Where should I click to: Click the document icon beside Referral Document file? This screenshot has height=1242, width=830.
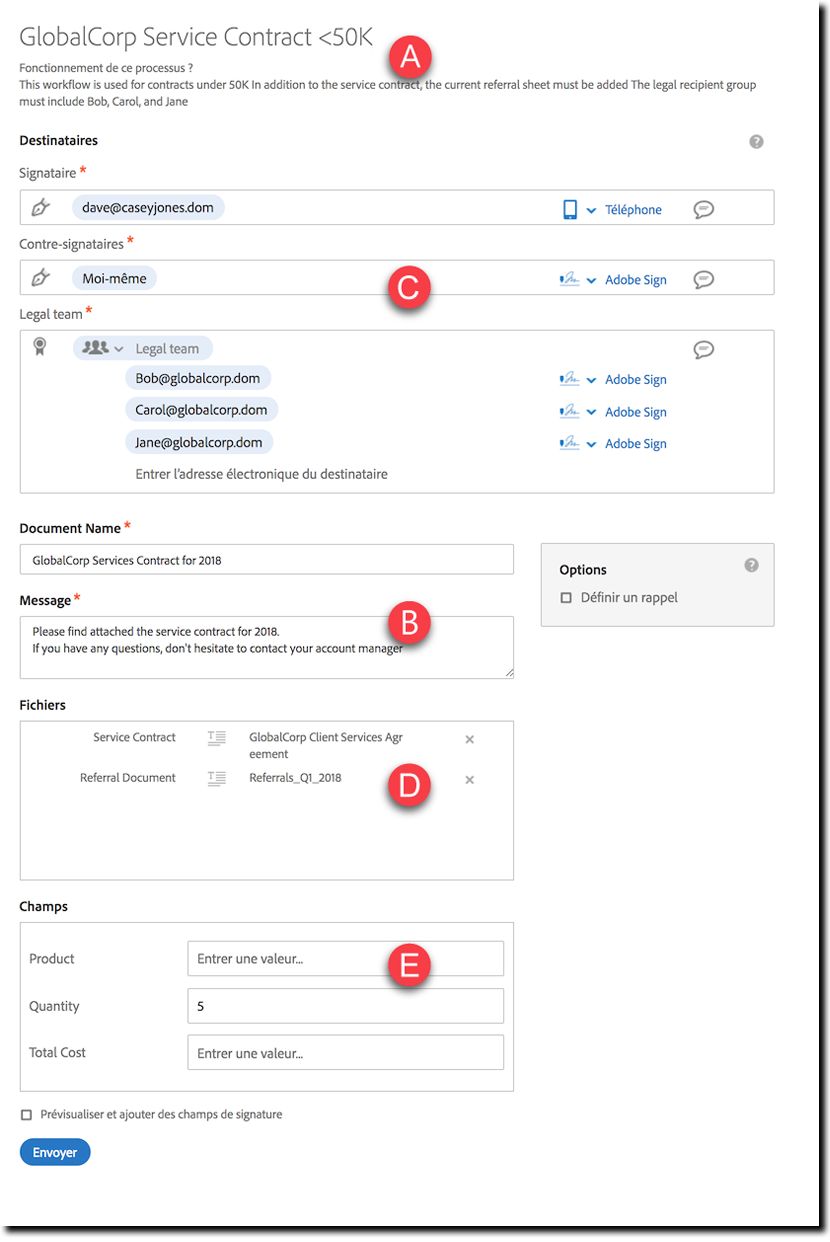click(x=217, y=778)
